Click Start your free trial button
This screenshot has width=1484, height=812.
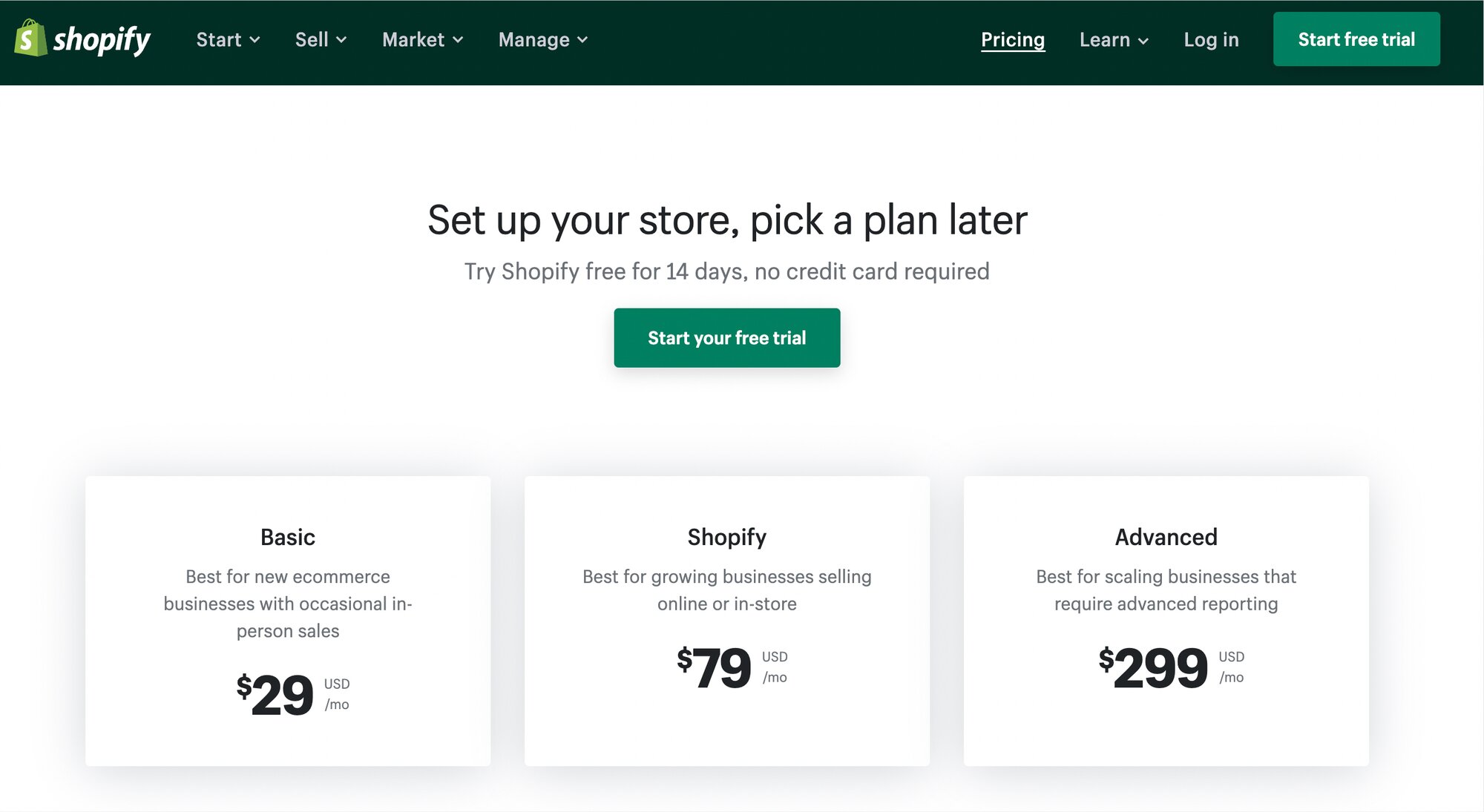726,338
